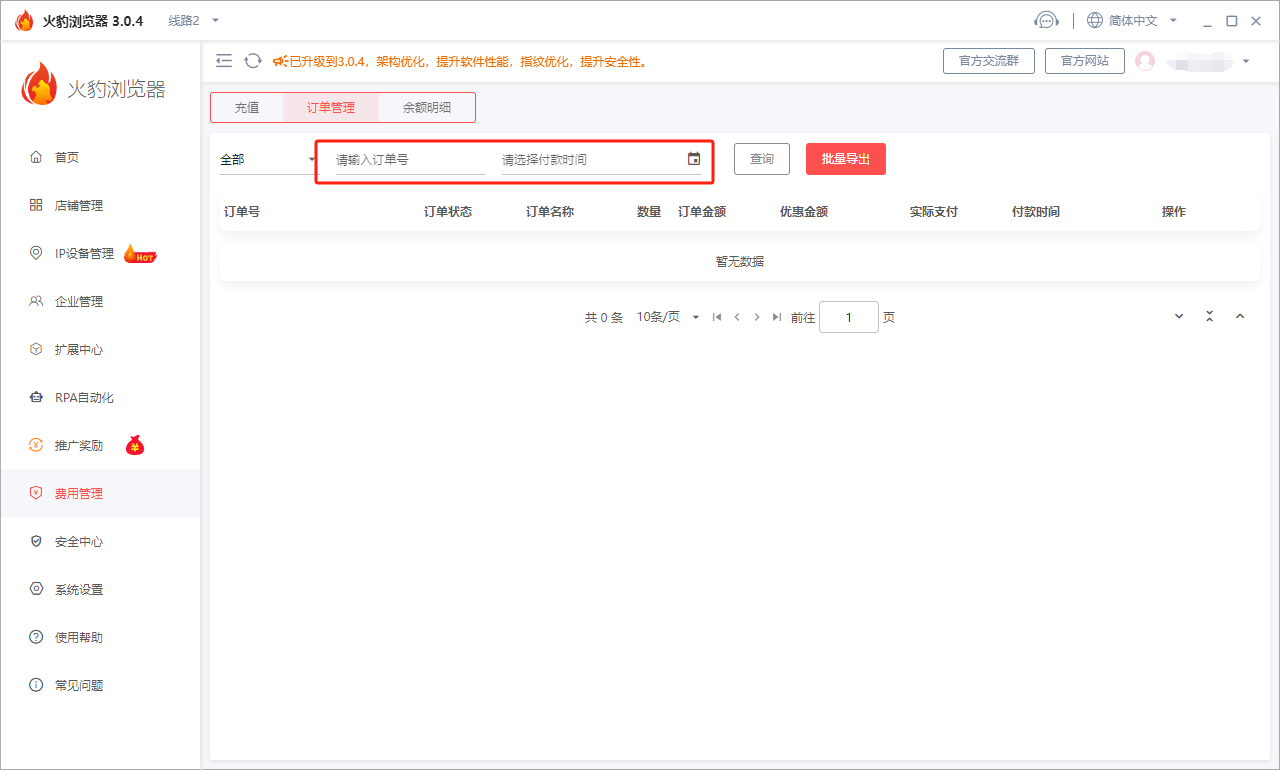Click the red 批量导出 button
Viewport: 1280px width, 770px height.
click(845, 159)
